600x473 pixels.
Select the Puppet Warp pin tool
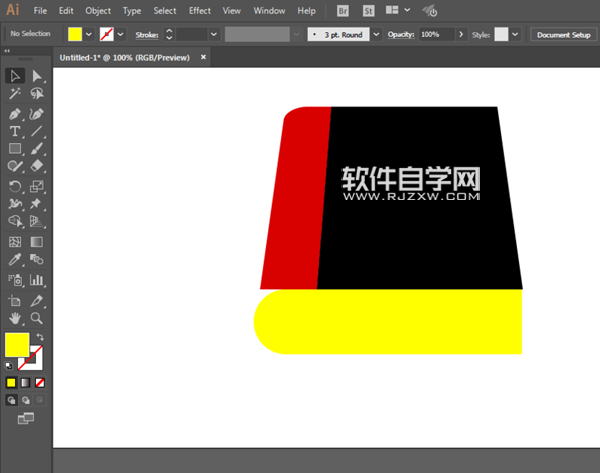tap(37, 204)
